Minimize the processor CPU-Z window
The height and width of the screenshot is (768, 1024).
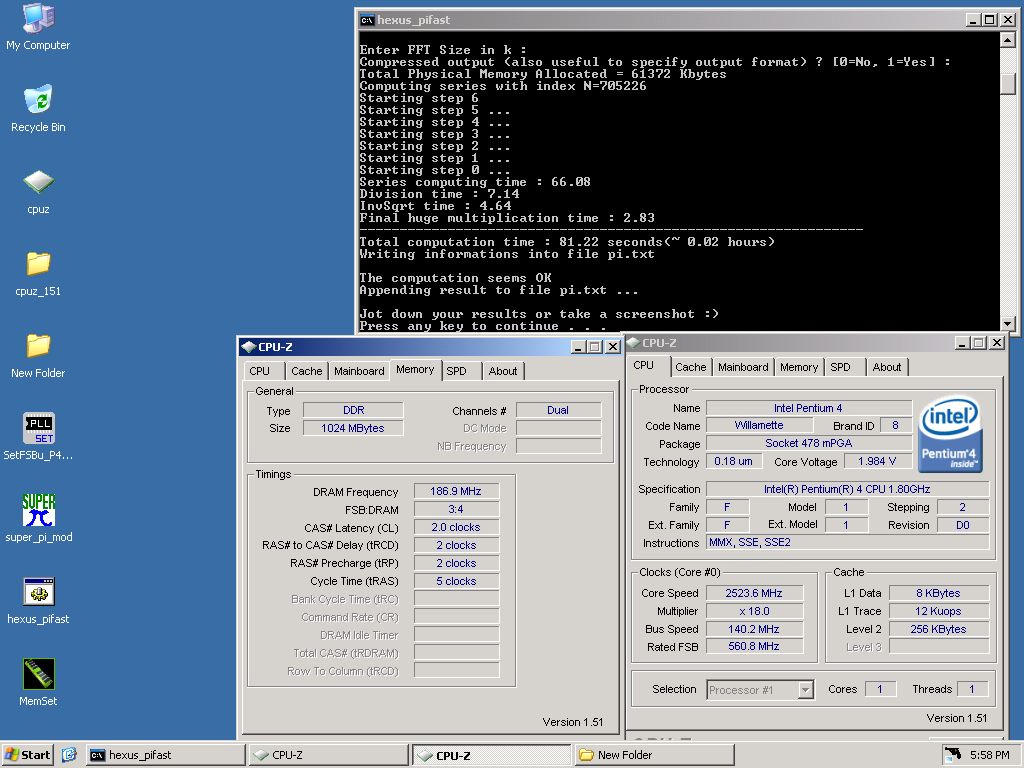point(962,343)
